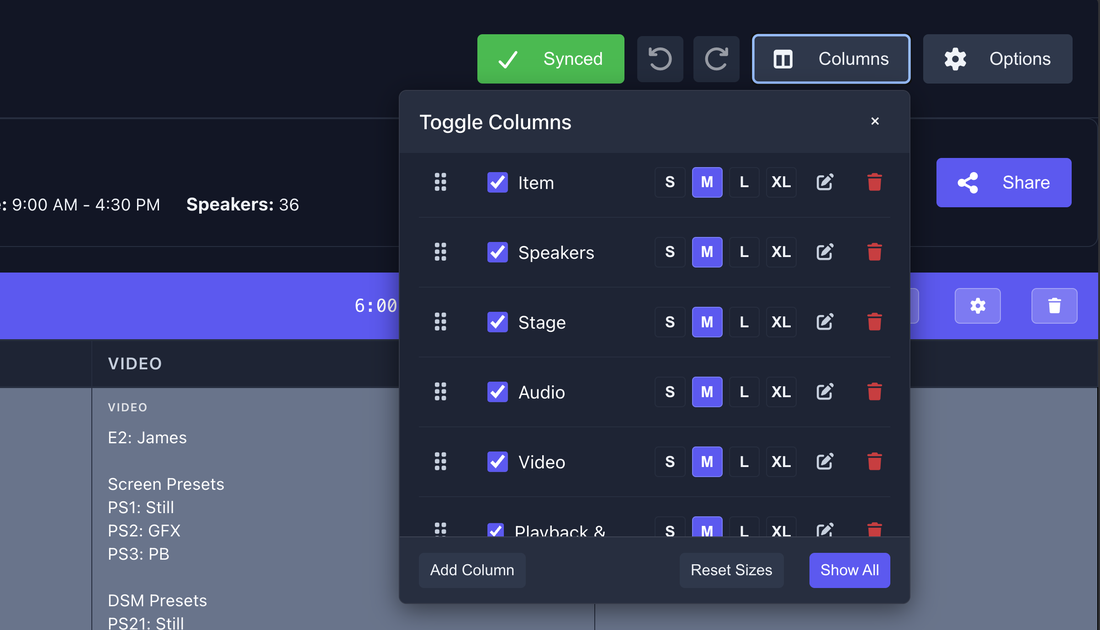The image size is (1100, 630).
Task: Click the 'E2: James' video cell text
Action: 147,438
